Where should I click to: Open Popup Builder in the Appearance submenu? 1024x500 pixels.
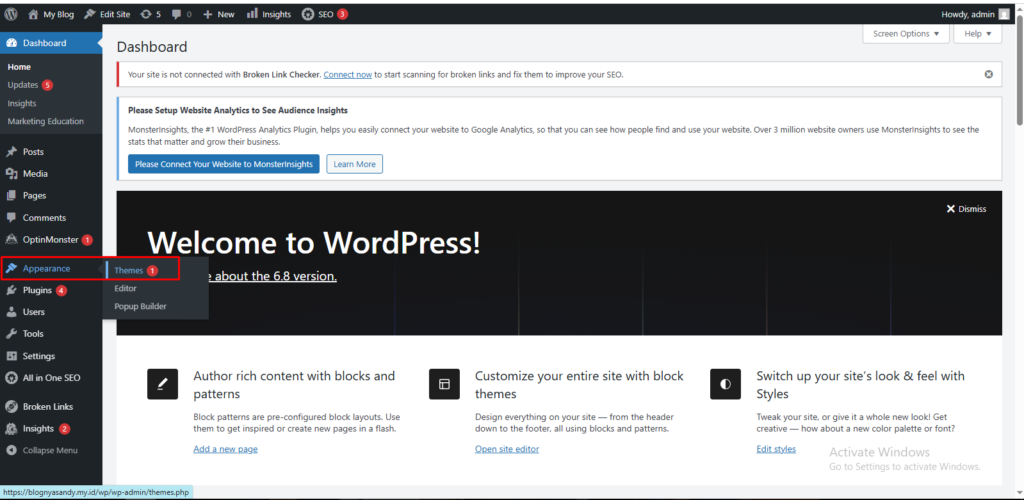140,306
